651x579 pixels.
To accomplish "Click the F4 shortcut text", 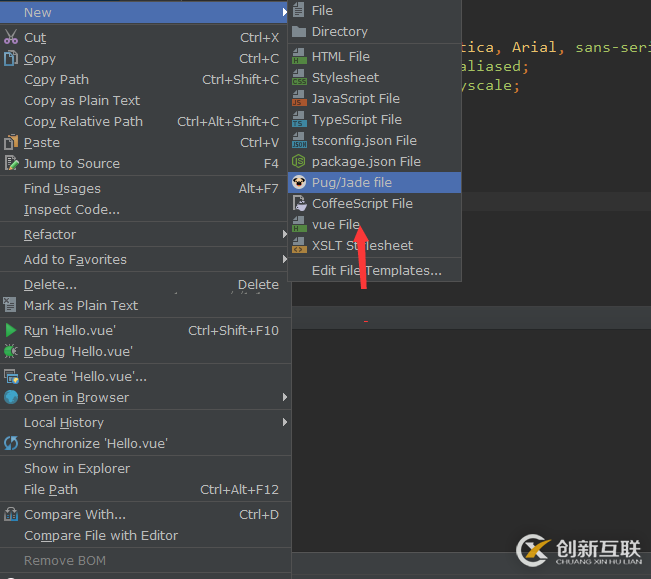I will (x=271, y=163).
